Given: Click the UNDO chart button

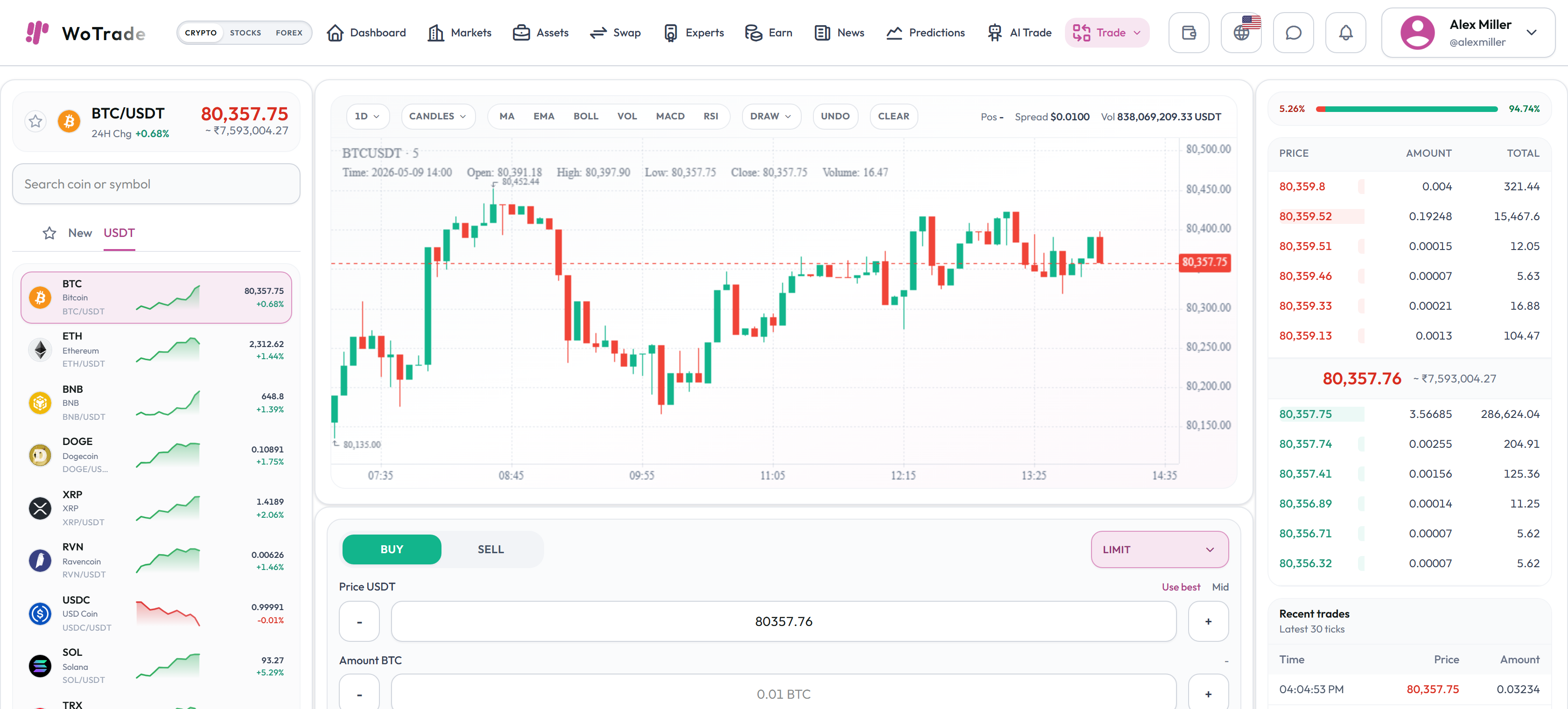Looking at the screenshot, I should coord(834,116).
